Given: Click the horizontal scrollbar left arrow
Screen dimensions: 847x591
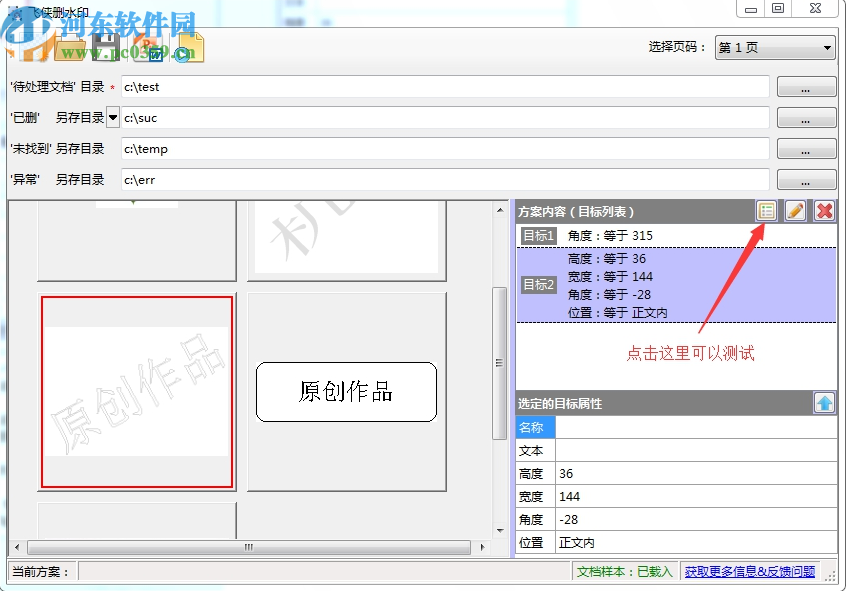Looking at the screenshot, I should (x=17, y=547).
